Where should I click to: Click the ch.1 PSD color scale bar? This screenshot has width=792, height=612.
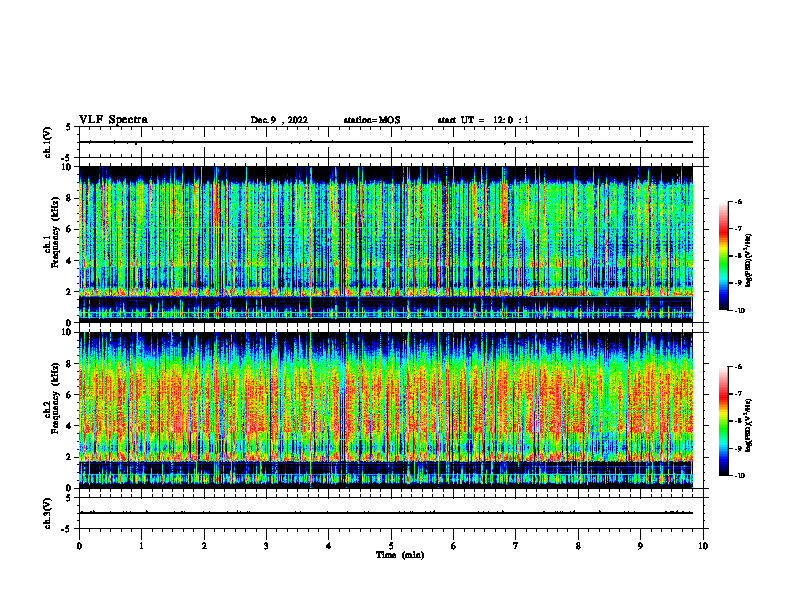(x=724, y=256)
